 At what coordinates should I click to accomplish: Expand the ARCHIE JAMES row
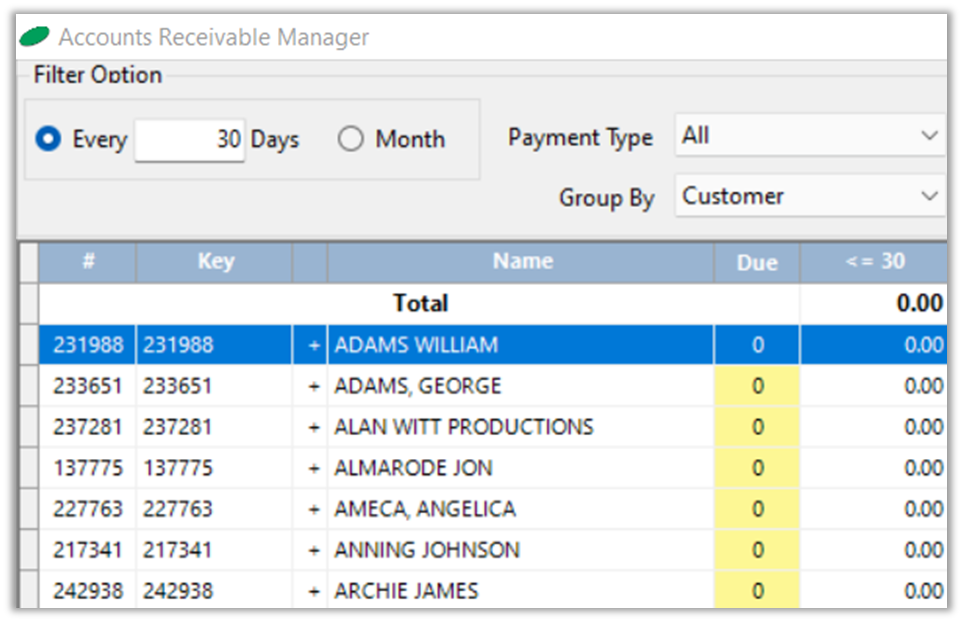click(313, 591)
